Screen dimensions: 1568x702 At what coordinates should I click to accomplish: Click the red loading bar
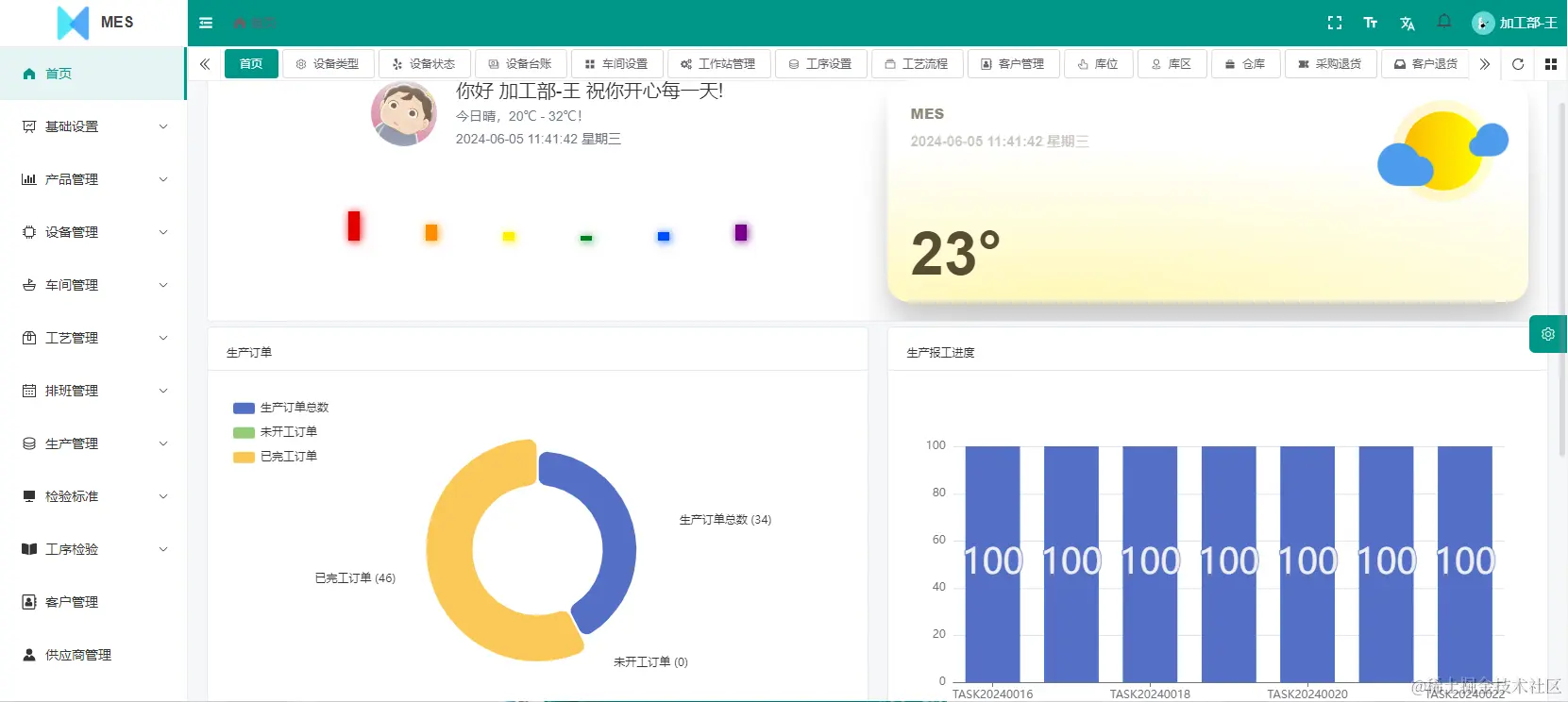[354, 226]
